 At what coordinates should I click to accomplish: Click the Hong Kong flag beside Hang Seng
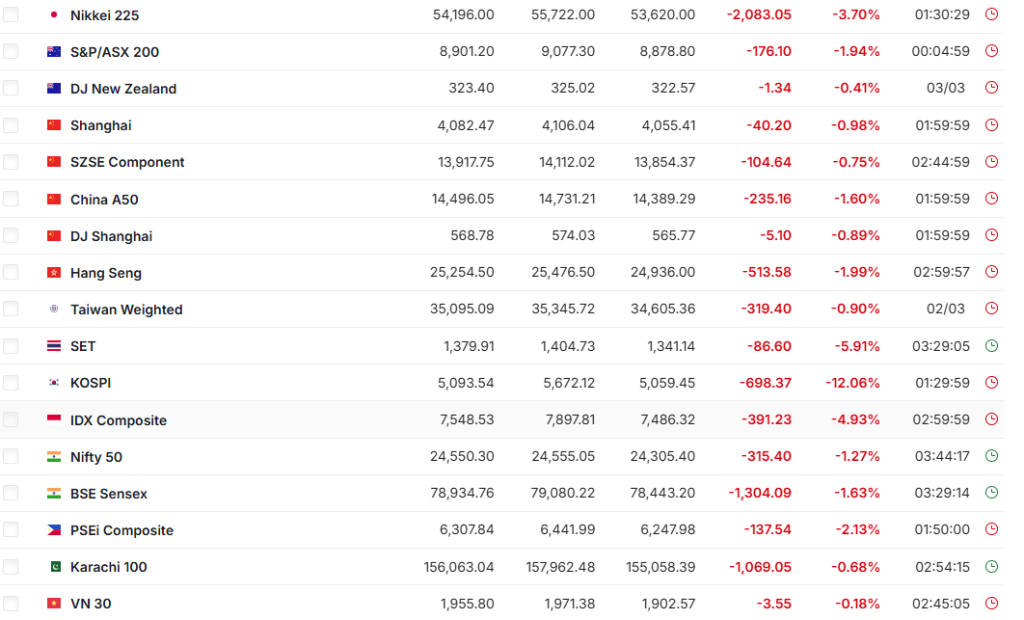(54, 273)
